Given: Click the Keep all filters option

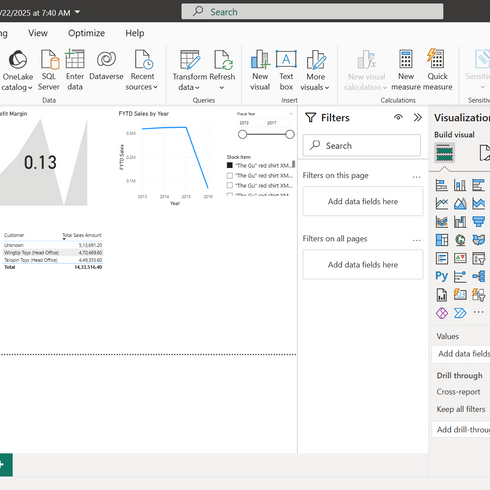Looking at the screenshot, I should tap(461, 409).
